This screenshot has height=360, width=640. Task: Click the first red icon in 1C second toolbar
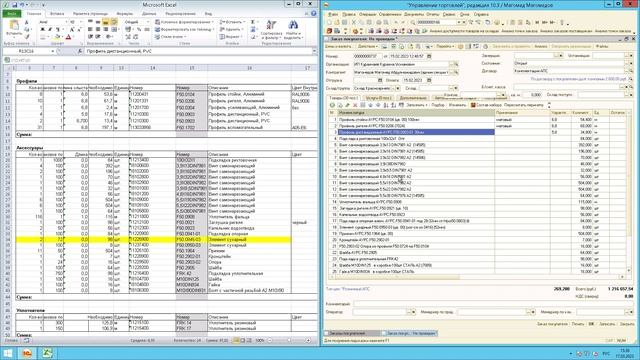pos(329,31)
